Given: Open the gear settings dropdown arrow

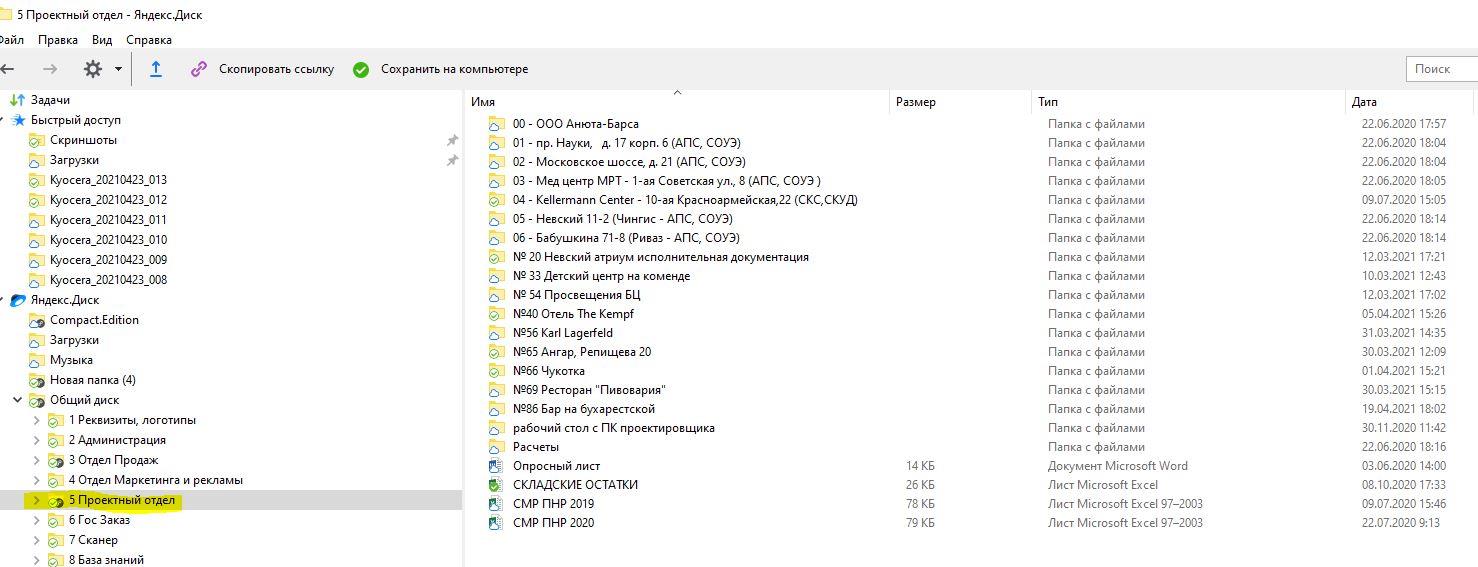Looking at the screenshot, I should point(118,69).
